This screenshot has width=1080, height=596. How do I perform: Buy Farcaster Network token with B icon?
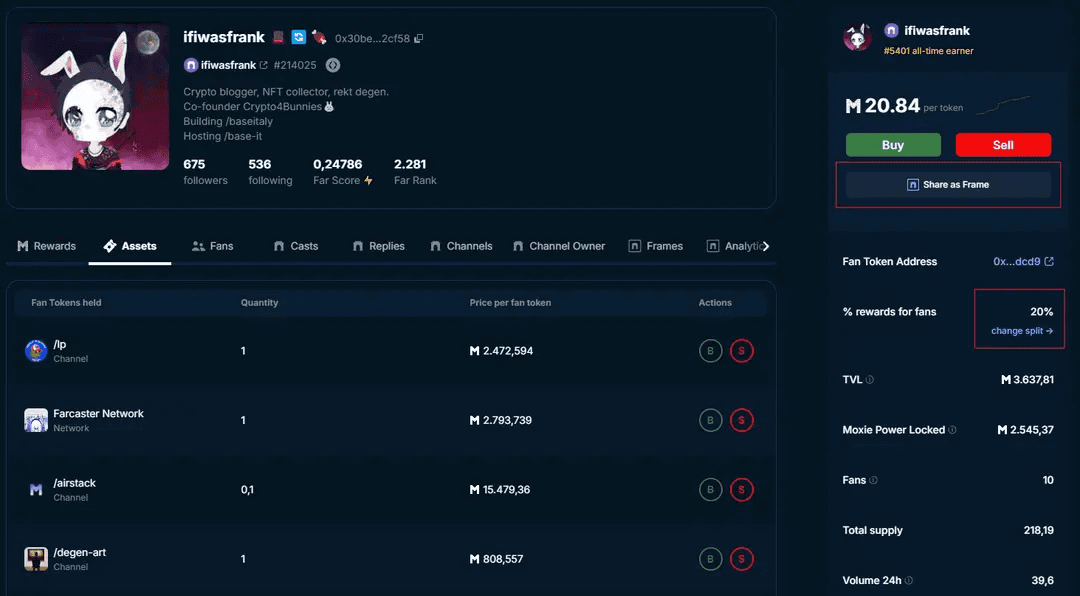pos(711,420)
